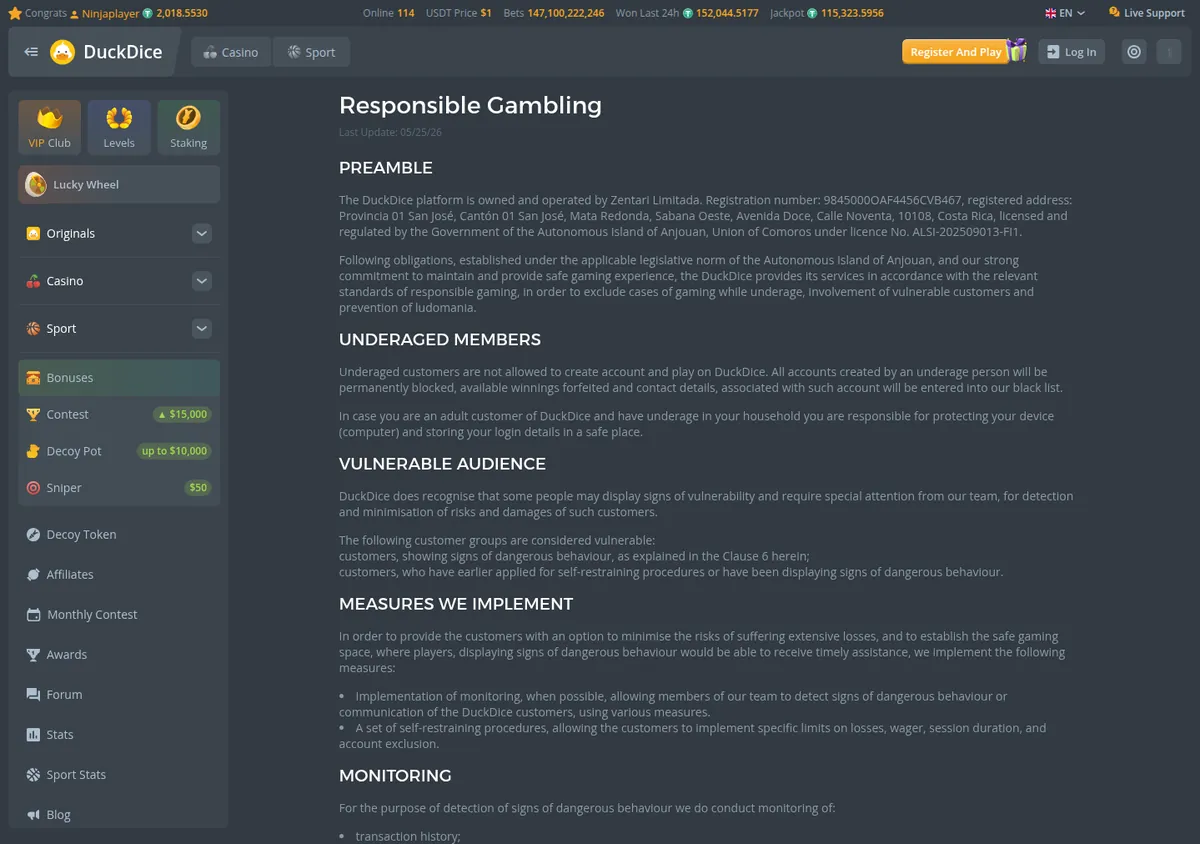Click the Decoy Pot duck icon
1200x844 pixels.
[x=33, y=451]
